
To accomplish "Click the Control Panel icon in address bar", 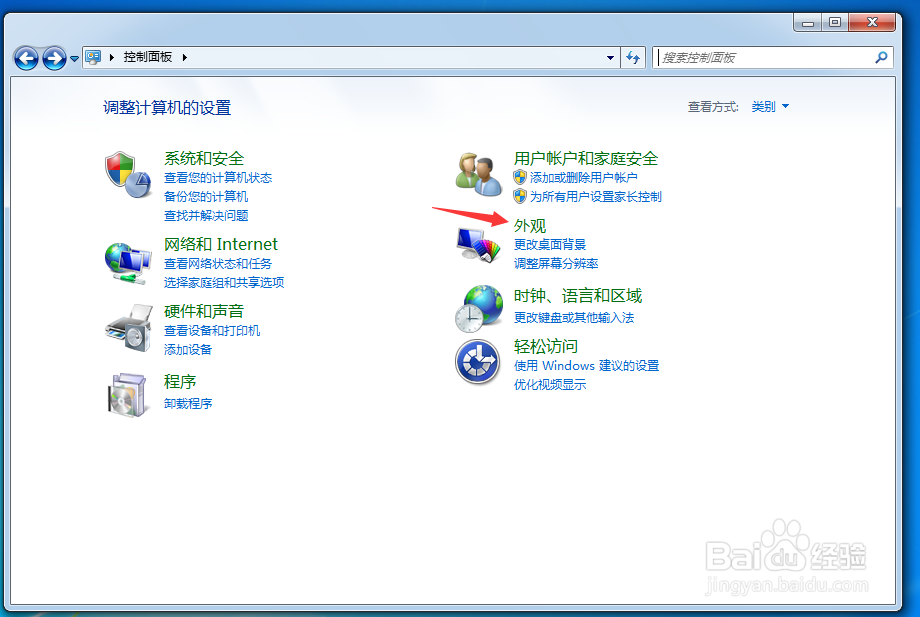I will (92, 57).
